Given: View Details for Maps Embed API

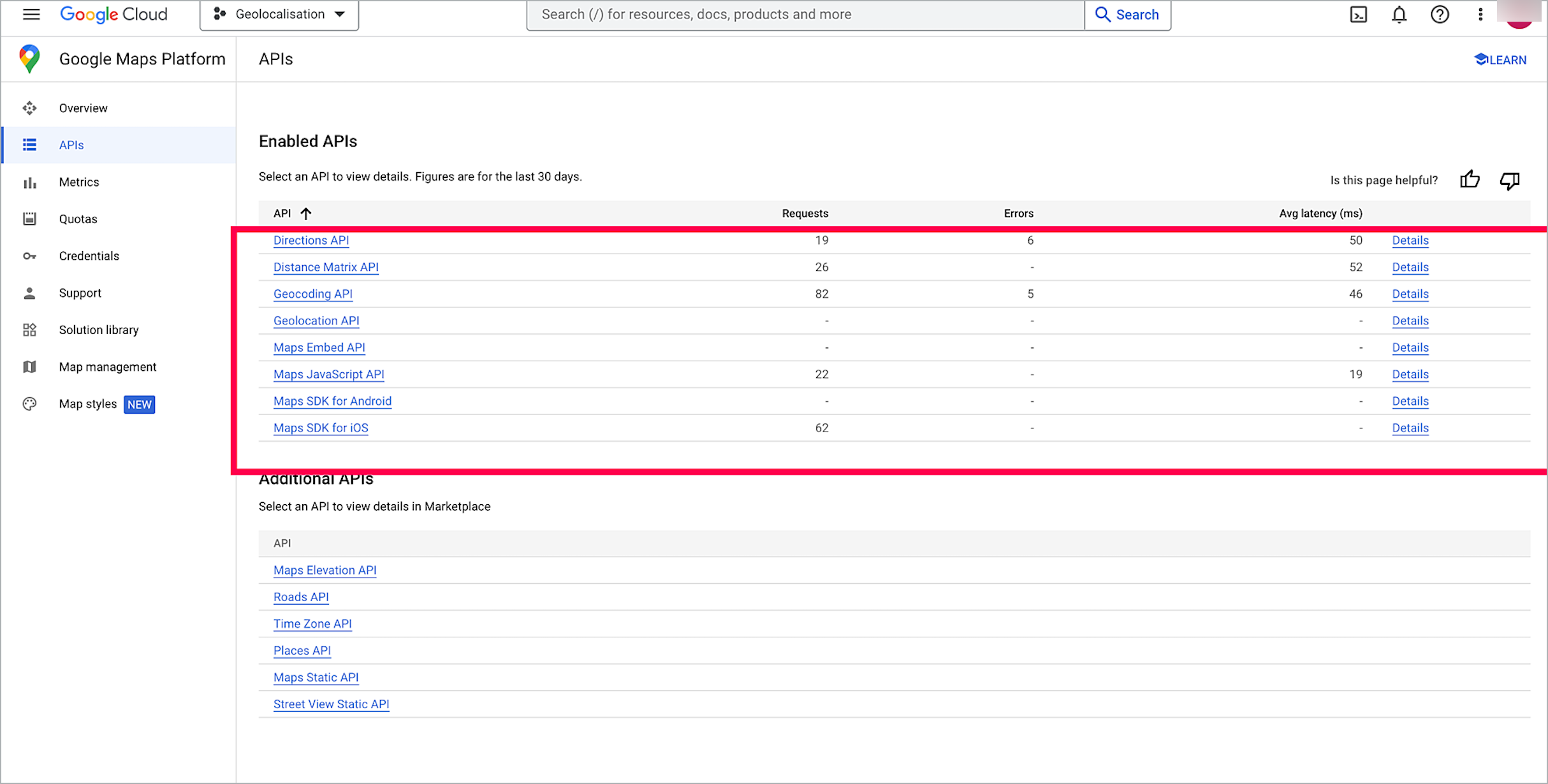Looking at the screenshot, I should click(x=1410, y=347).
